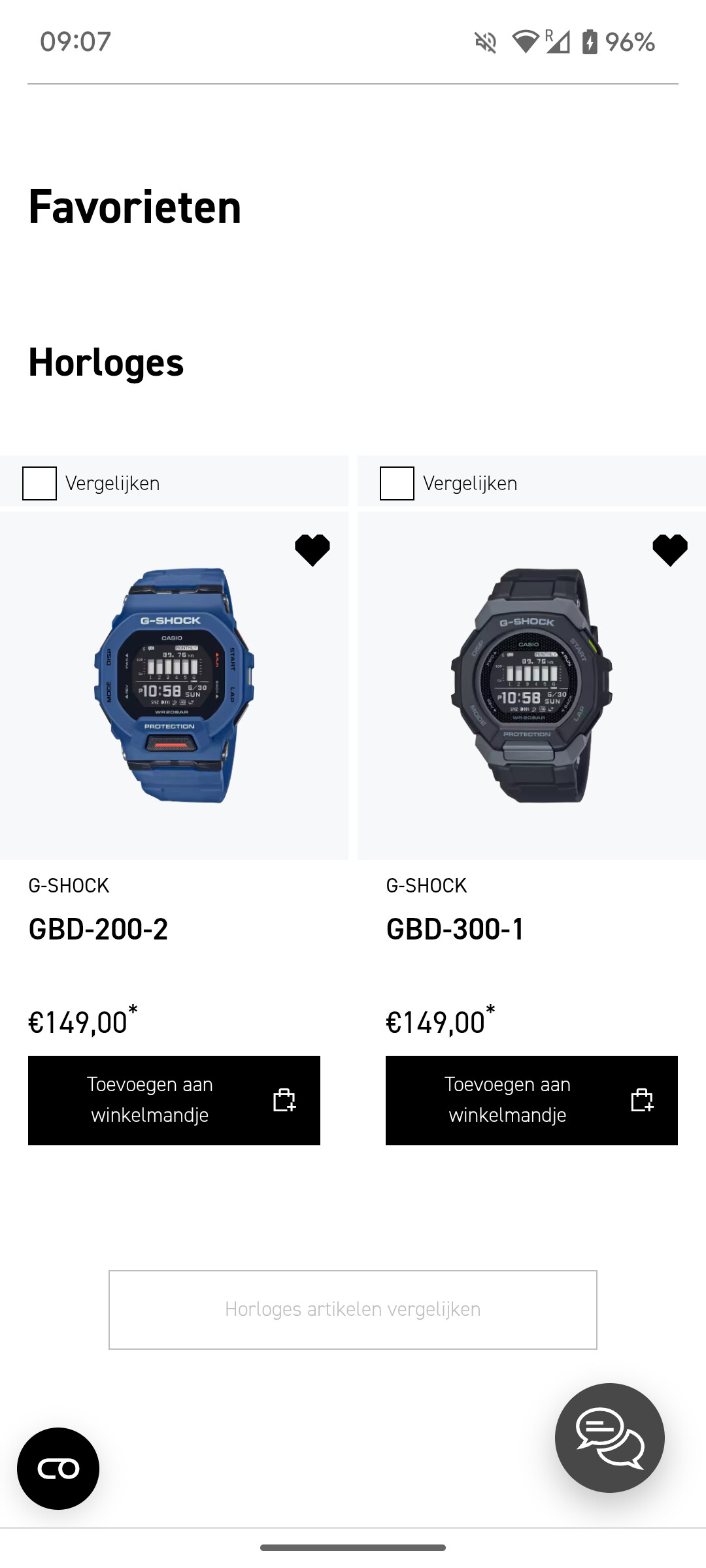
Task: Check Vergelijken box for blue GBD-200-2
Action: pos(39,483)
